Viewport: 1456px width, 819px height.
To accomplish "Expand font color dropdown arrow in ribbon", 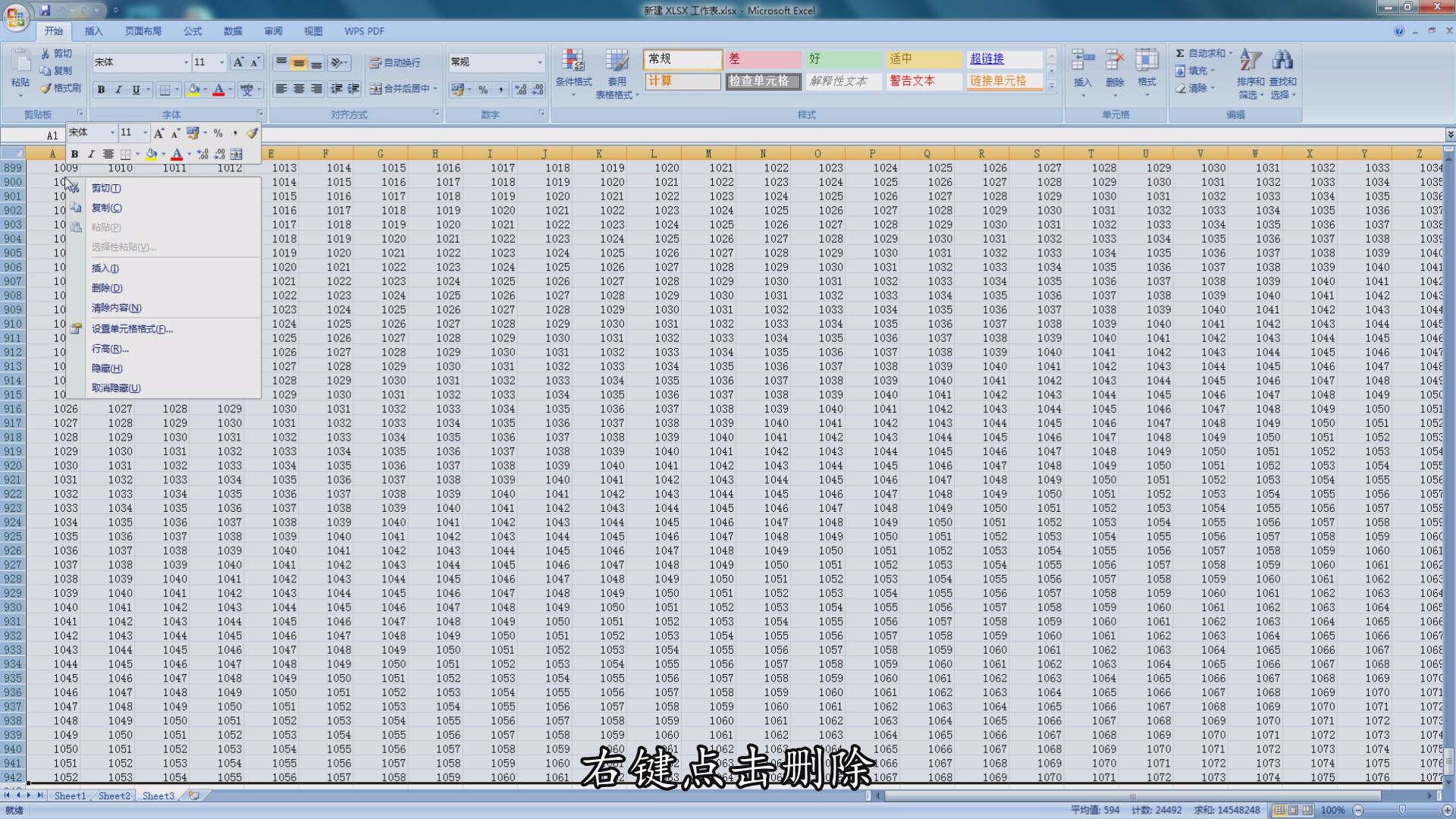I will (231, 89).
